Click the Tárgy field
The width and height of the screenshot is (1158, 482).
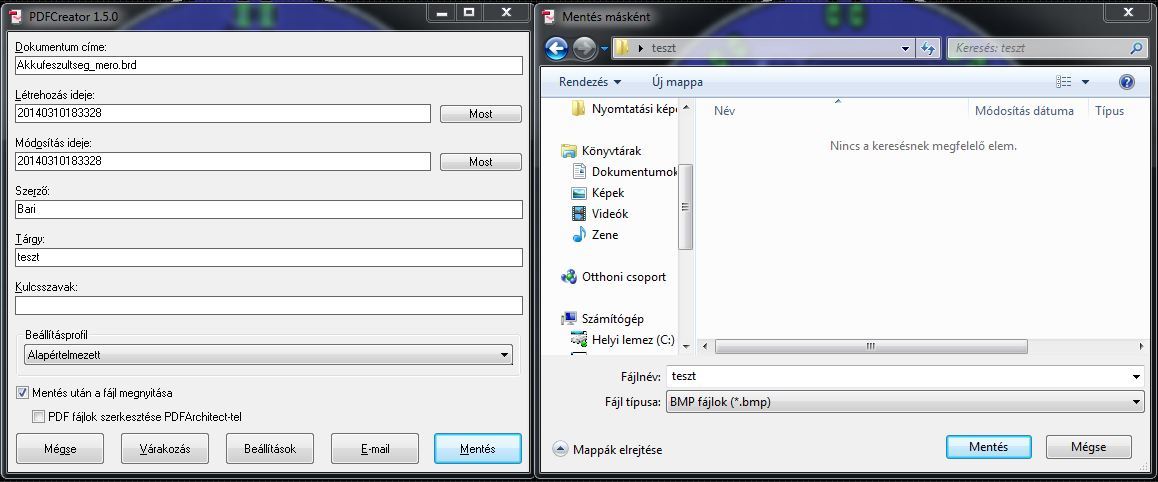tap(269, 257)
